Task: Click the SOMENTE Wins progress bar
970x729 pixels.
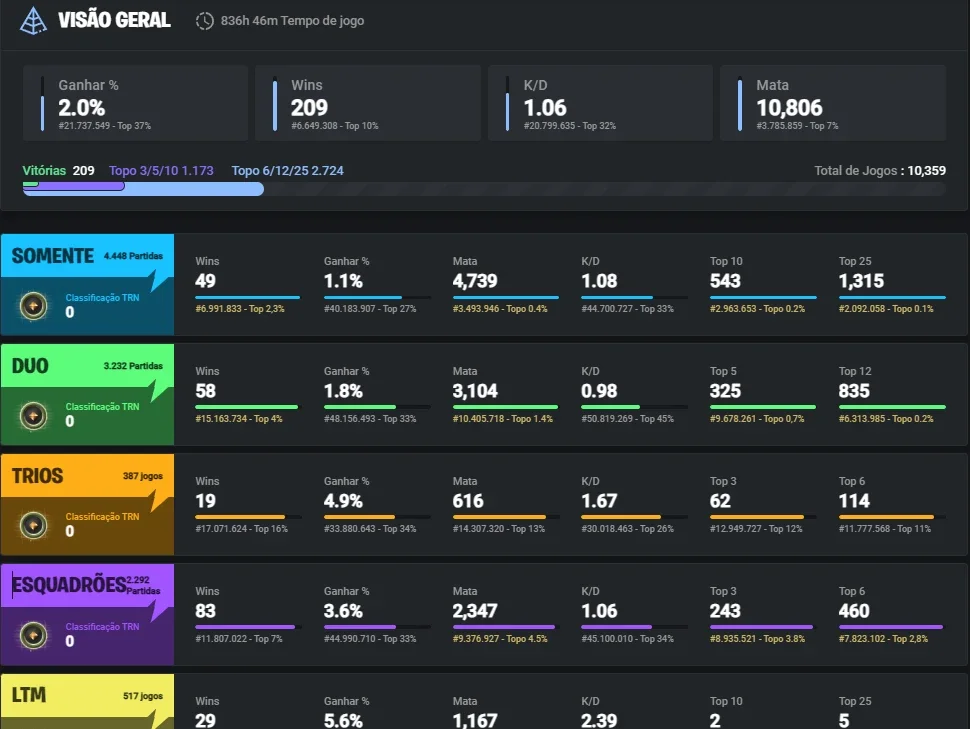Action: tap(249, 297)
